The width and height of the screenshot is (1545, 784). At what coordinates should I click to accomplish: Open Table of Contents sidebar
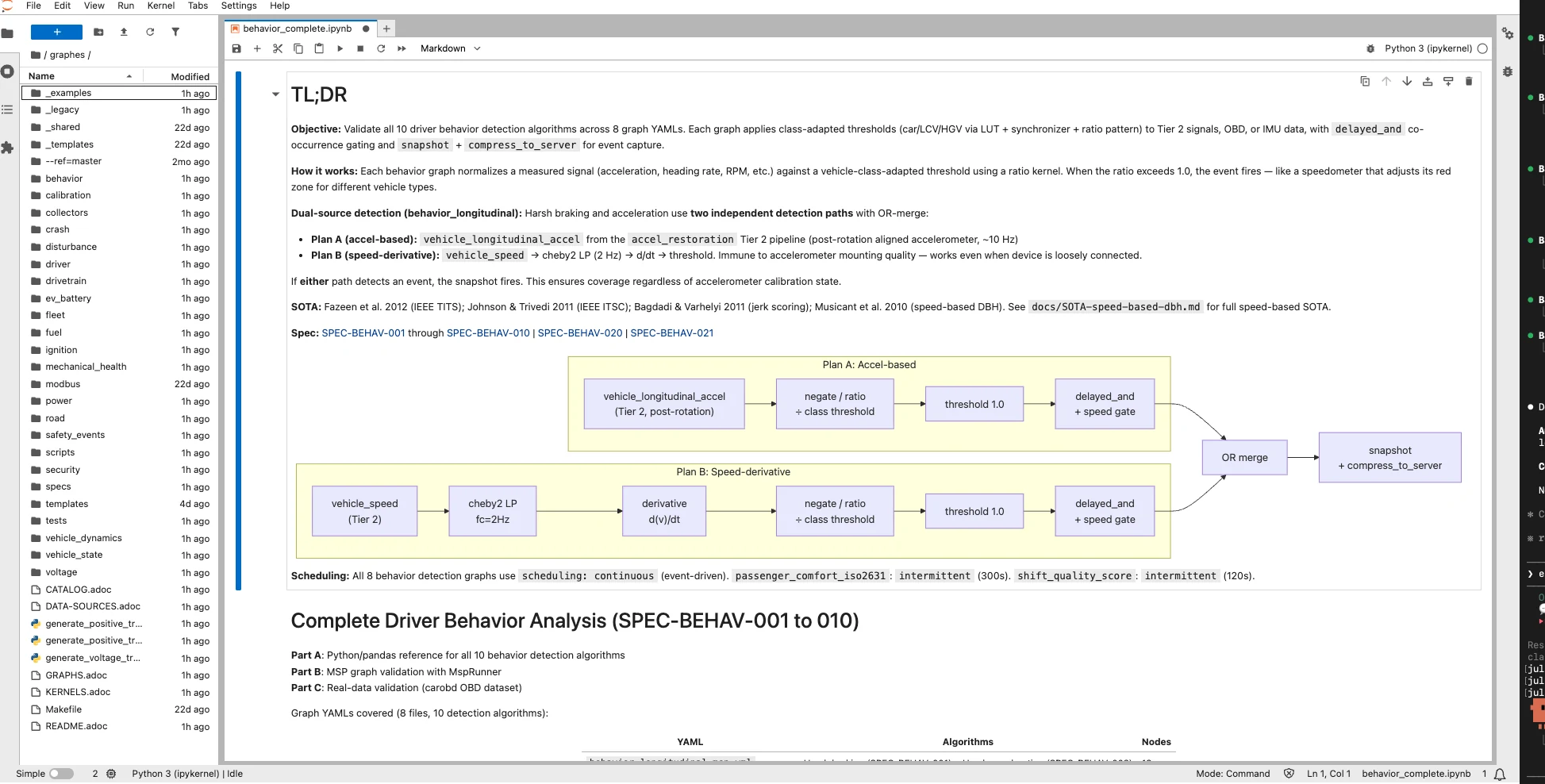[7, 110]
